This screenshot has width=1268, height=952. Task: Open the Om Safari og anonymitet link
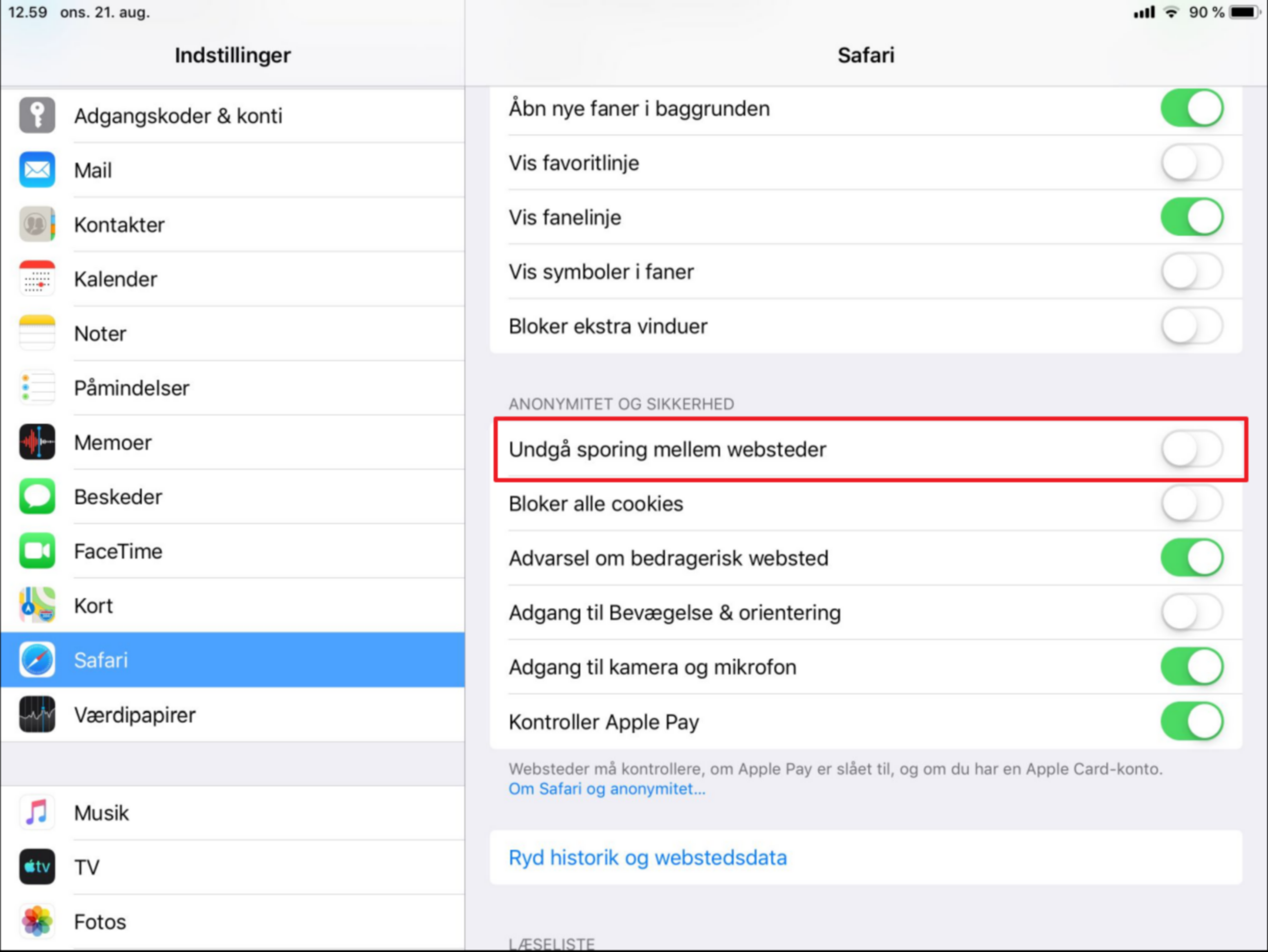click(607, 789)
